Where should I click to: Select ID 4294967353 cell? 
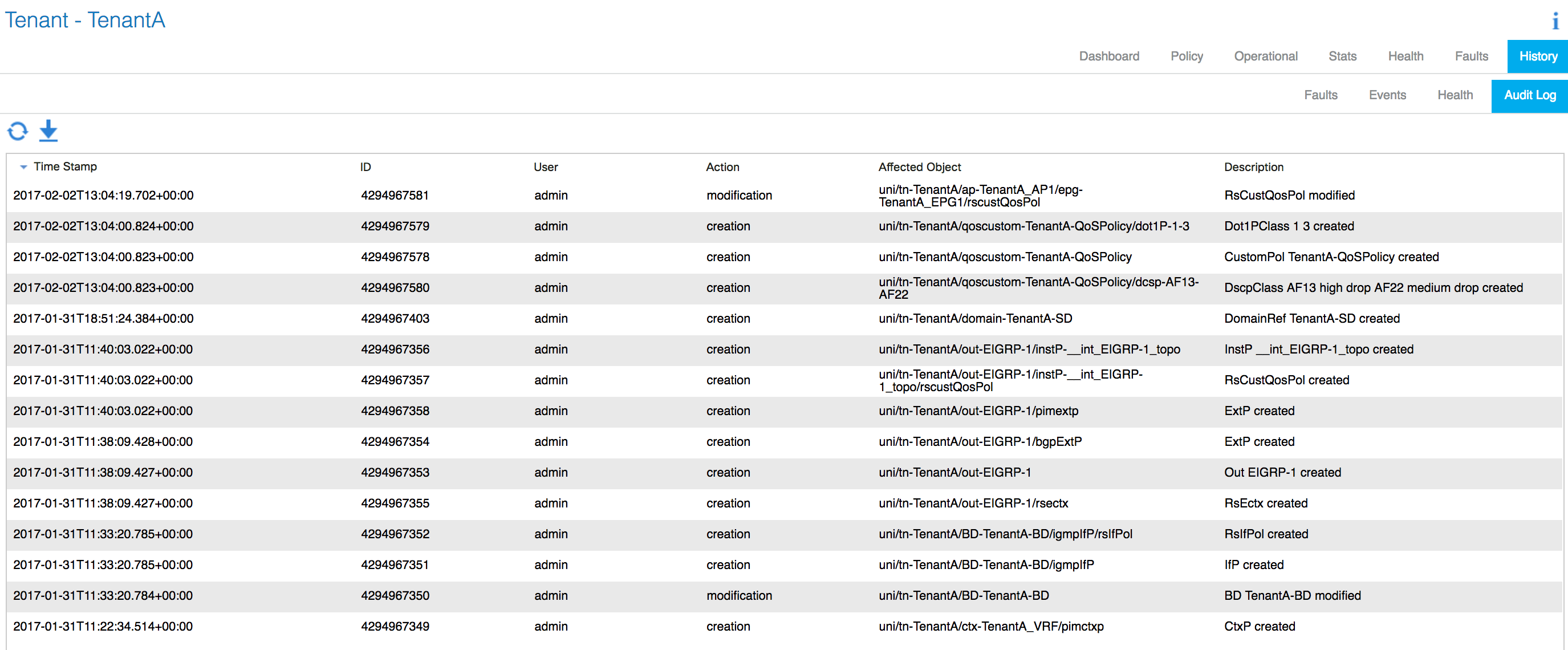395,473
